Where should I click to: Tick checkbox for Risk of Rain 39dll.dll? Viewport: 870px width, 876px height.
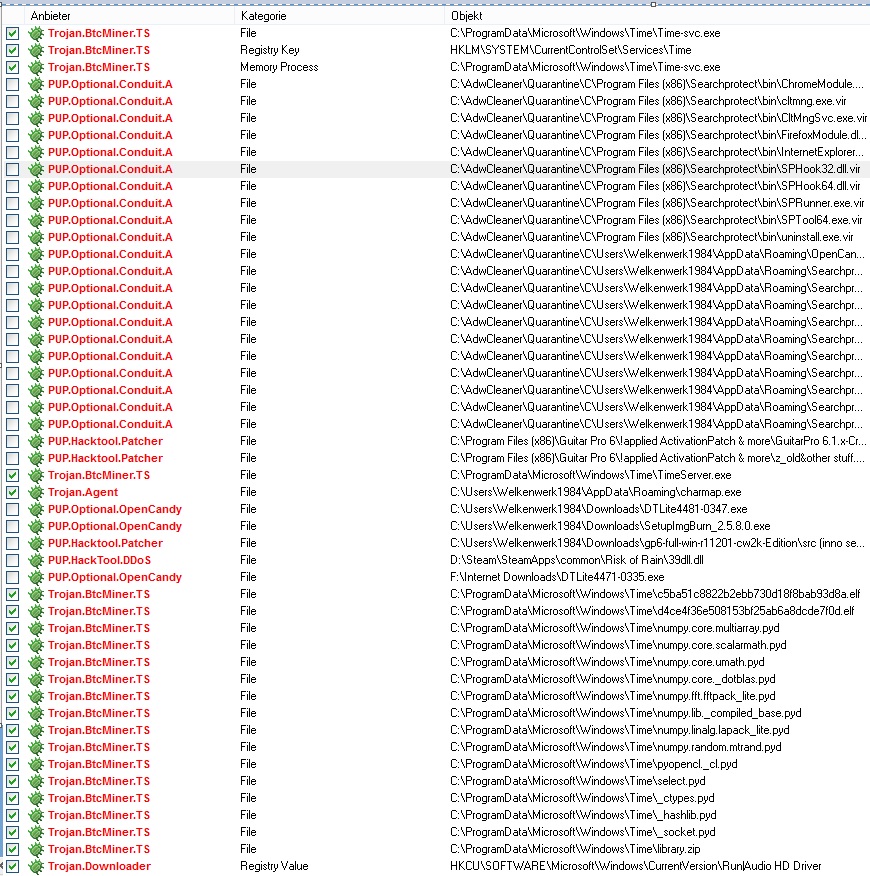[x=12, y=560]
